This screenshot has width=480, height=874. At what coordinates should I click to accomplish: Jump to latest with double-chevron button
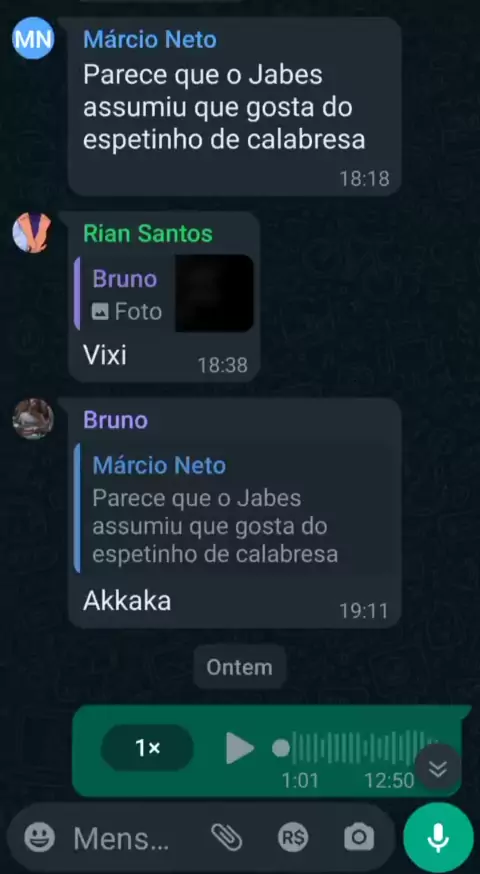438,769
